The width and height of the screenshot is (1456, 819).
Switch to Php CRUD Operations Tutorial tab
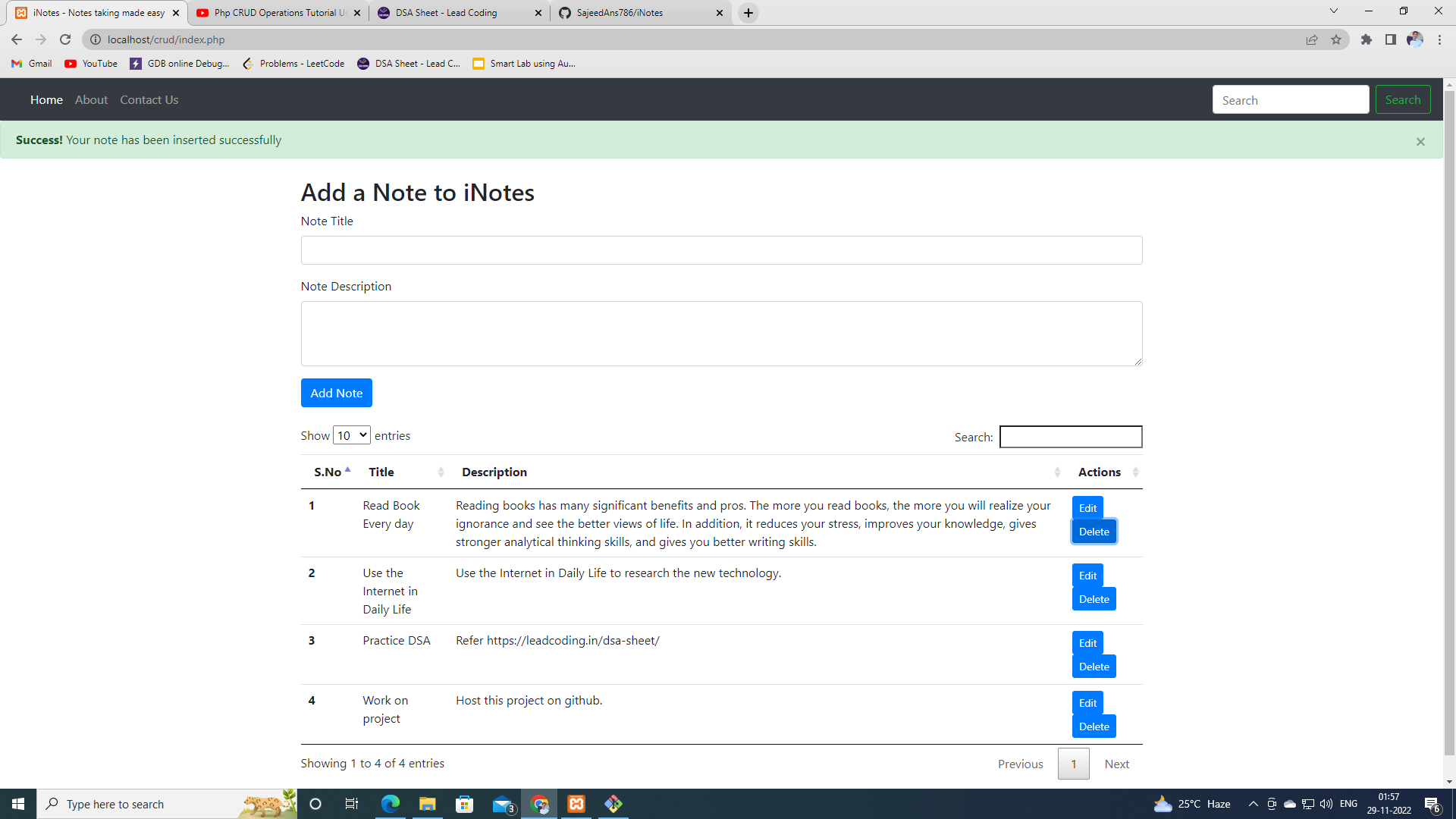pos(278,13)
